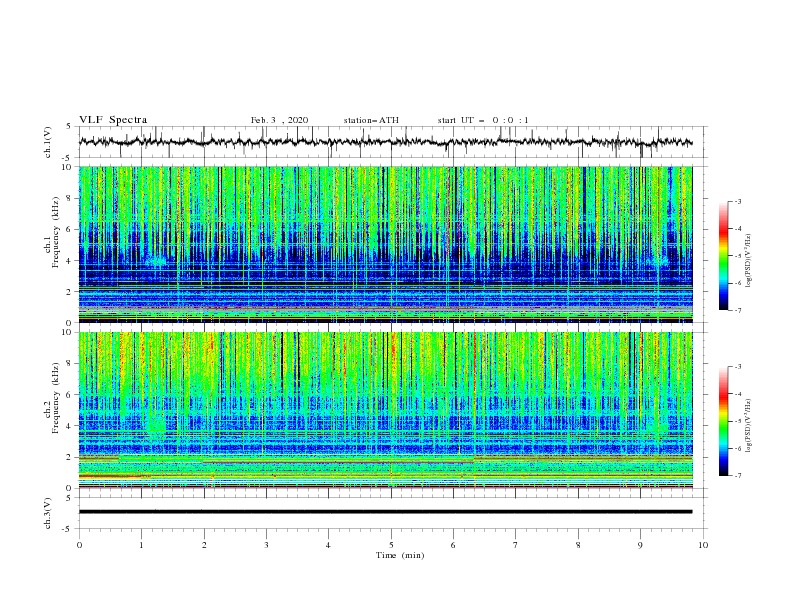
Task: Select the "start UT = 0 :0 :1" text
Action: [483, 120]
